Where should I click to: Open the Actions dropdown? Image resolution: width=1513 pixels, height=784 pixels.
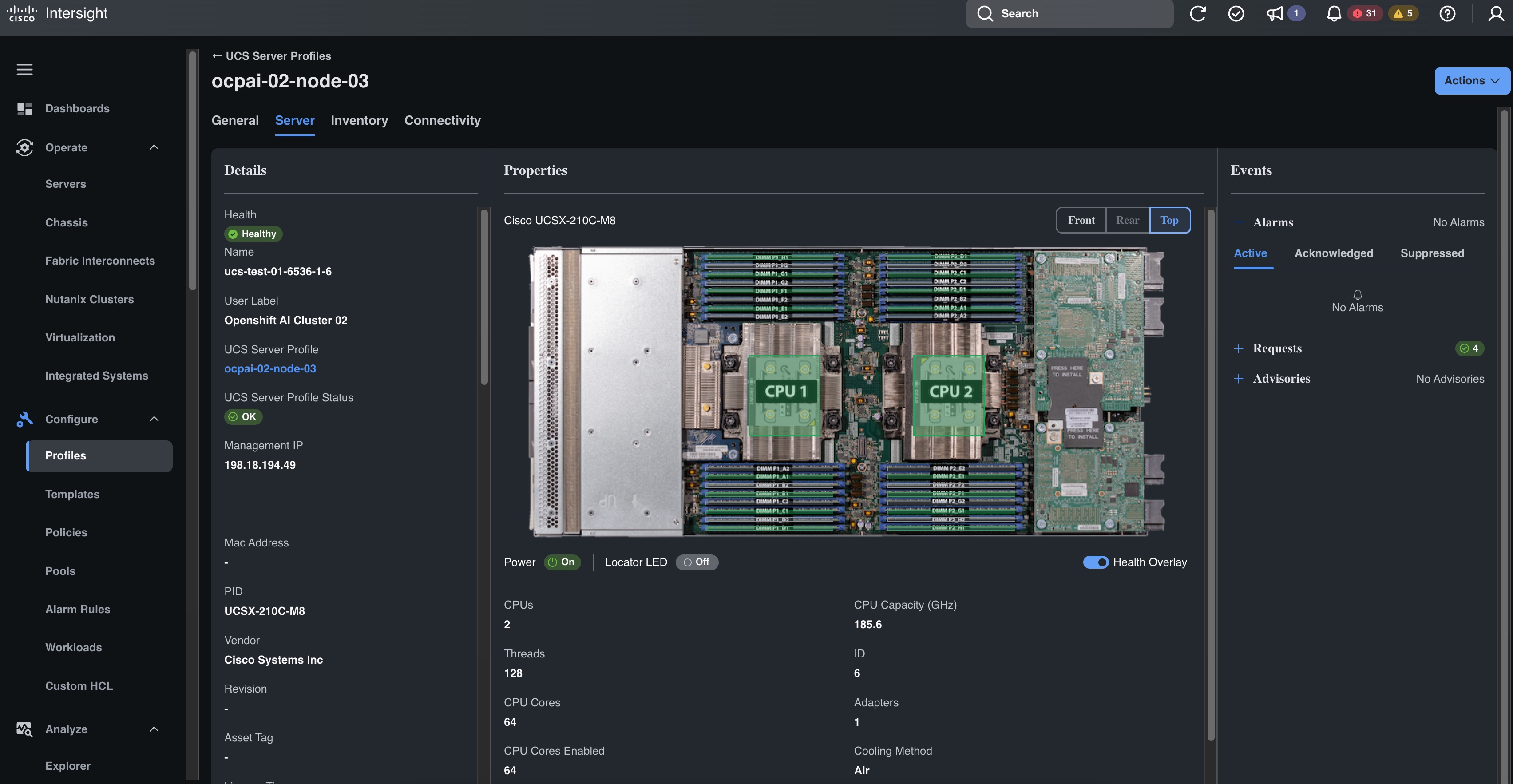tap(1472, 81)
